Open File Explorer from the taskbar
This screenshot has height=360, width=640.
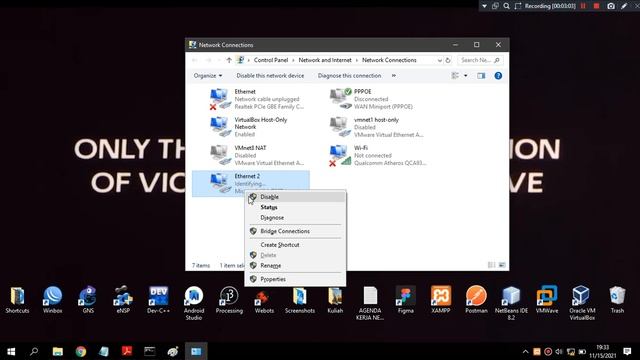[x=58, y=351]
